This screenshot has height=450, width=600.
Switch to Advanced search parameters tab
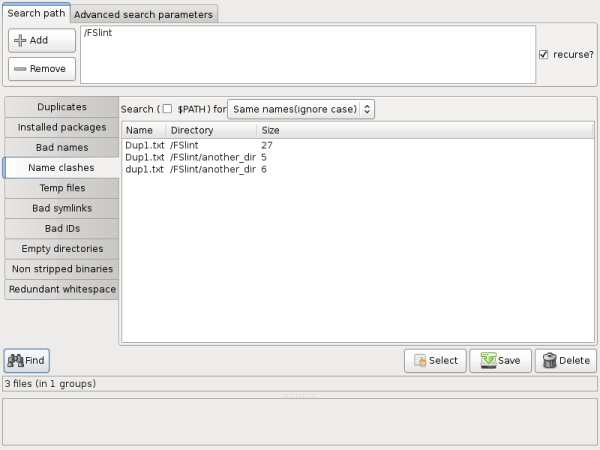[143, 15]
